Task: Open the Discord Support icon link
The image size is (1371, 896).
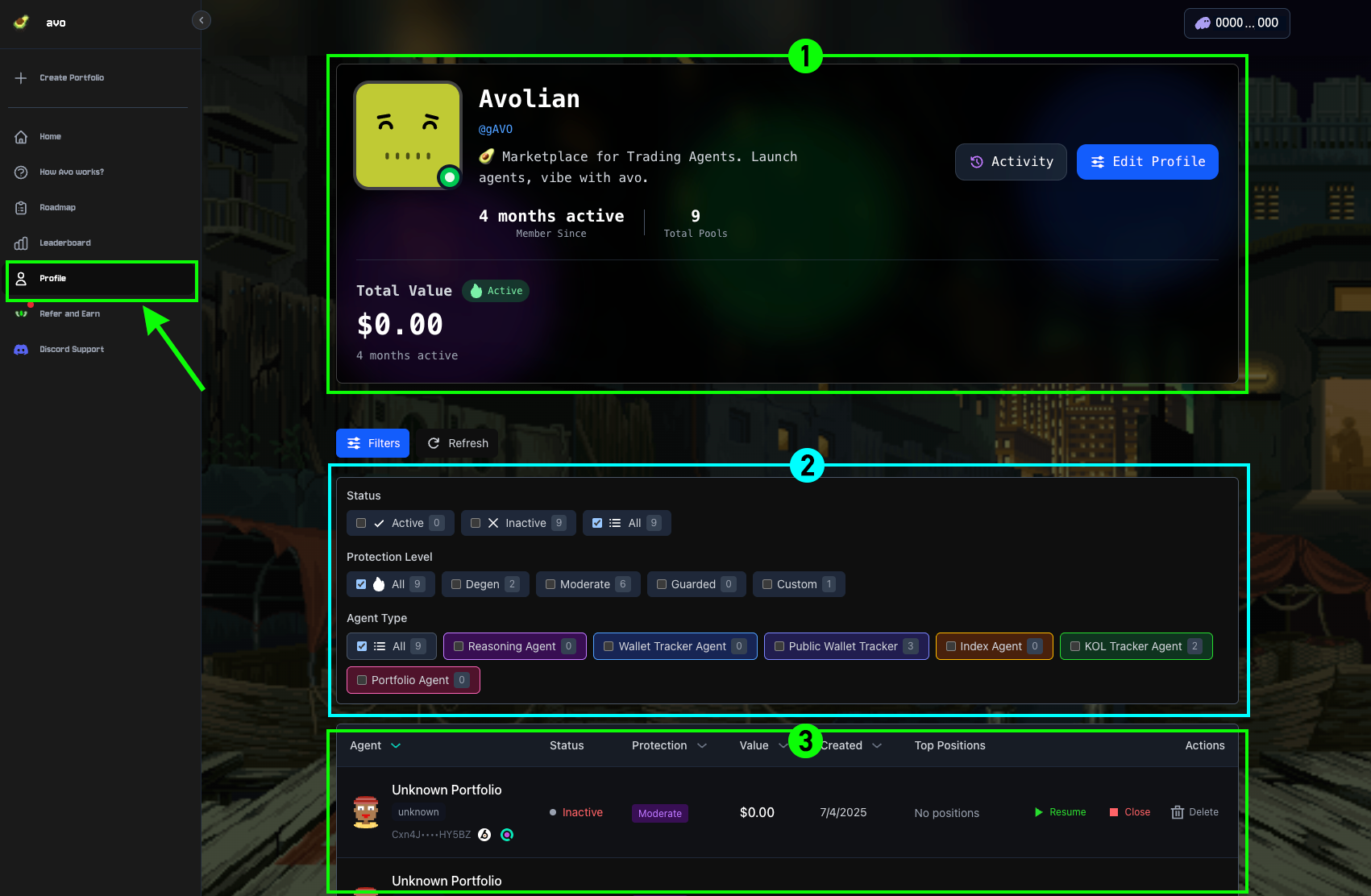Action: point(21,350)
